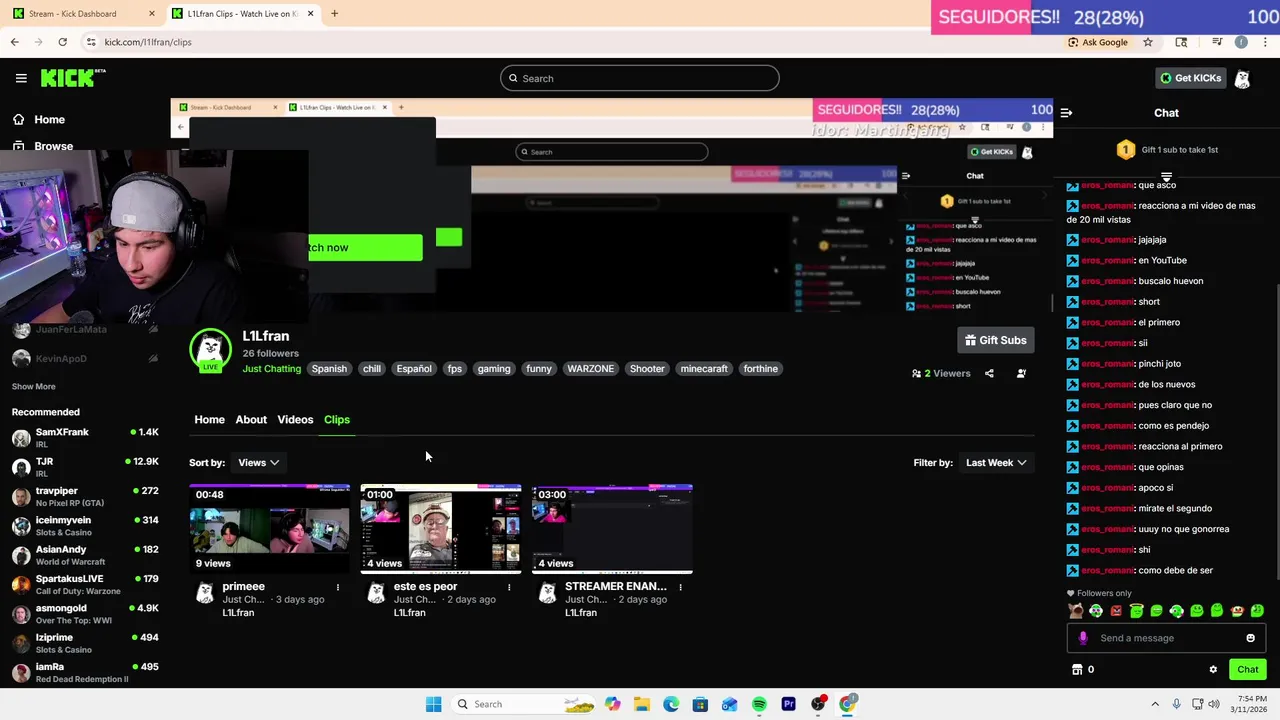The image size is (1280, 720).
Task: Click the share icon near Viewers
Action: coord(989,373)
